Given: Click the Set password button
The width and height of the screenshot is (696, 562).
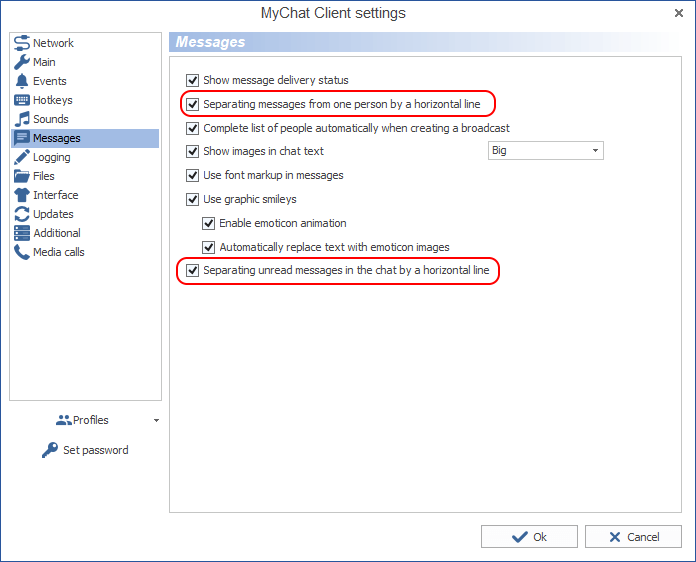Looking at the screenshot, I should pos(85,450).
